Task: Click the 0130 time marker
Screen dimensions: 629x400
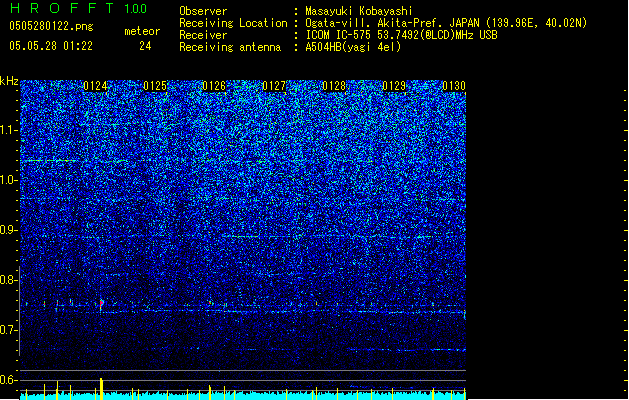Action: pyautogui.click(x=454, y=86)
